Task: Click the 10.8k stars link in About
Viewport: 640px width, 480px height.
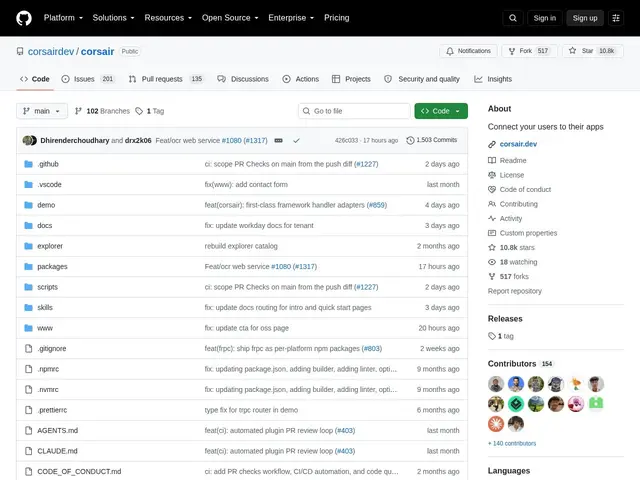Action: [517, 247]
